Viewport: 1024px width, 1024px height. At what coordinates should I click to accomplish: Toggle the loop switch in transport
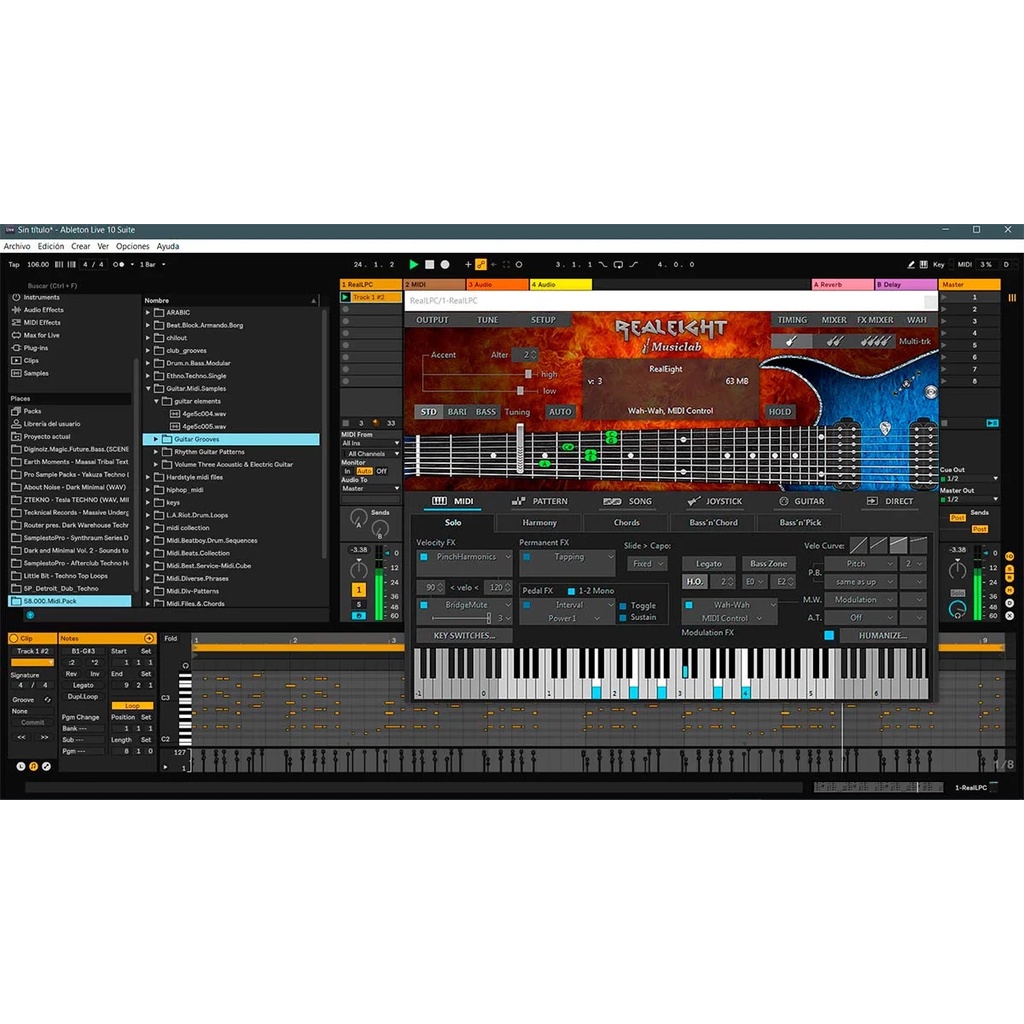(618, 264)
